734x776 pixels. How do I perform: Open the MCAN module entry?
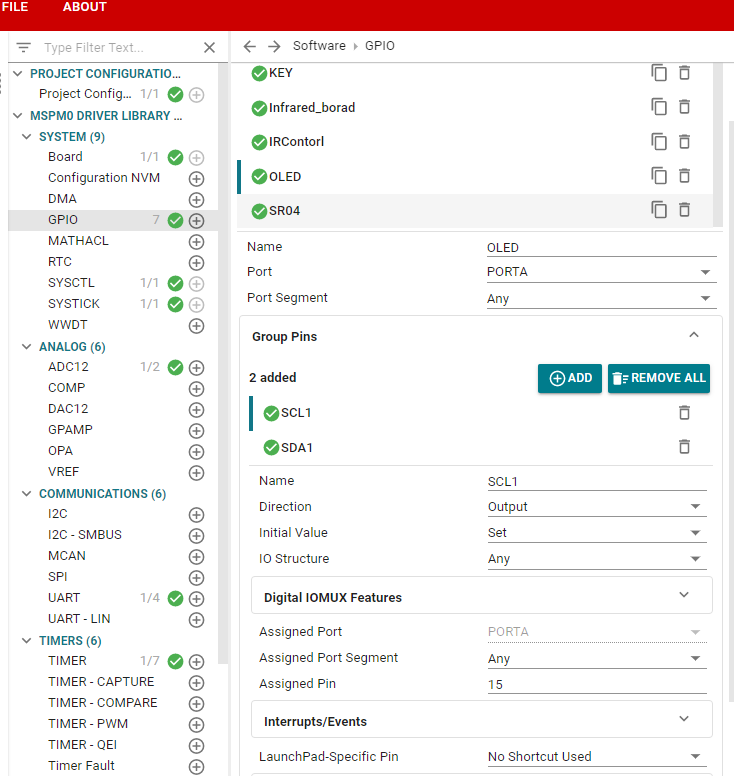[x=67, y=556]
